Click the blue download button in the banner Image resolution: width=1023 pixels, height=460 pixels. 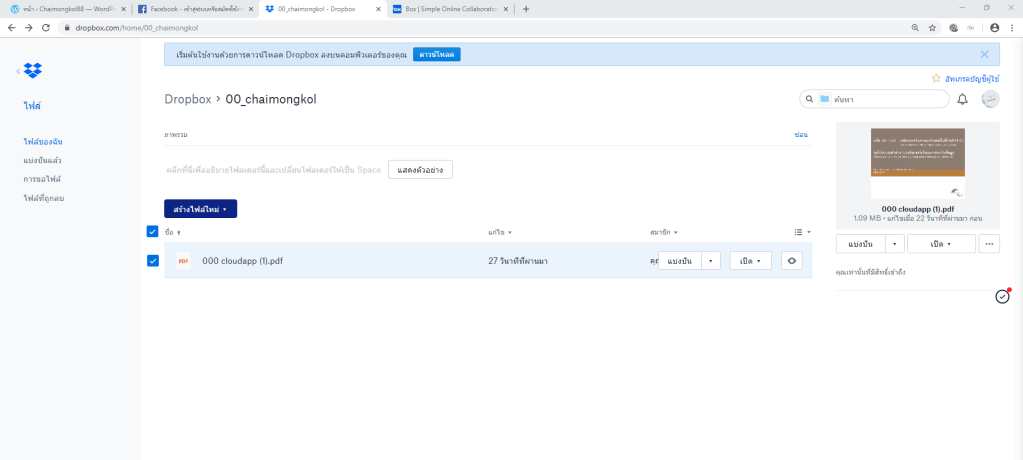point(436,54)
